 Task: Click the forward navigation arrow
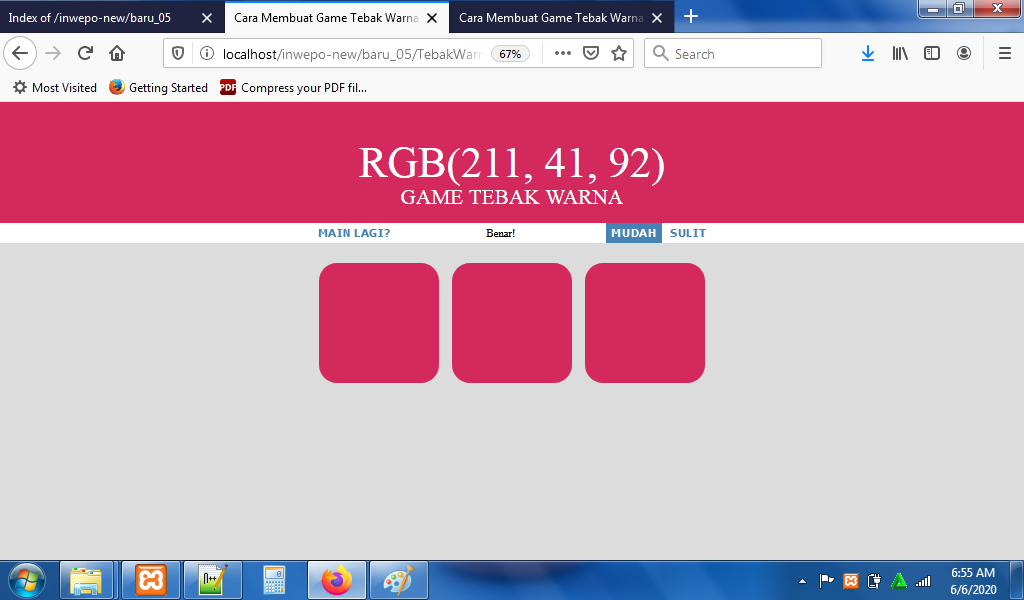tap(53, 54)
